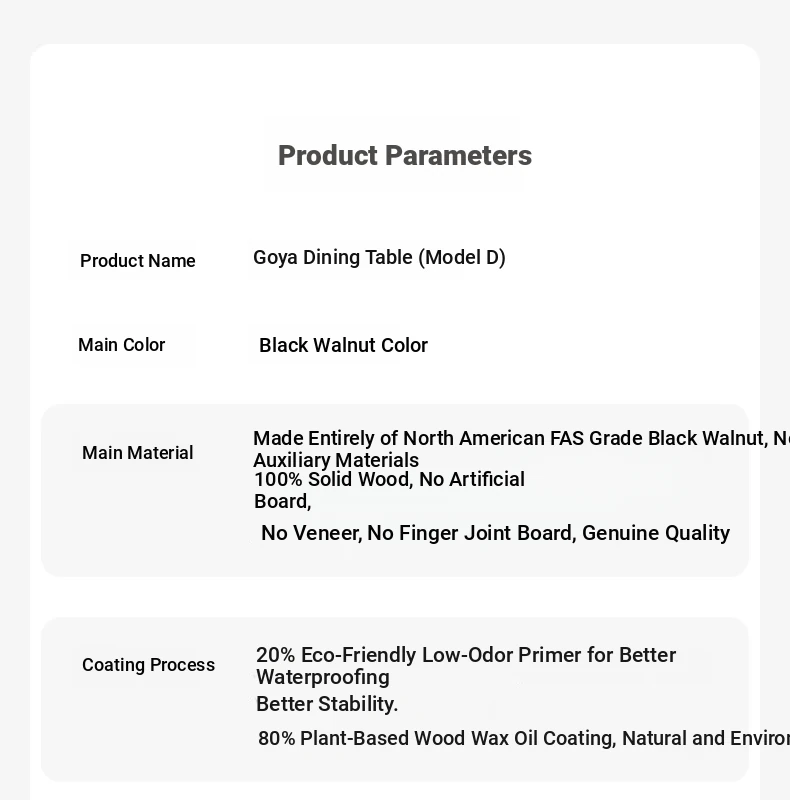Click the No Finger Joint Board phrase
This screenshot has width=790, height=800.
(471, 534)
